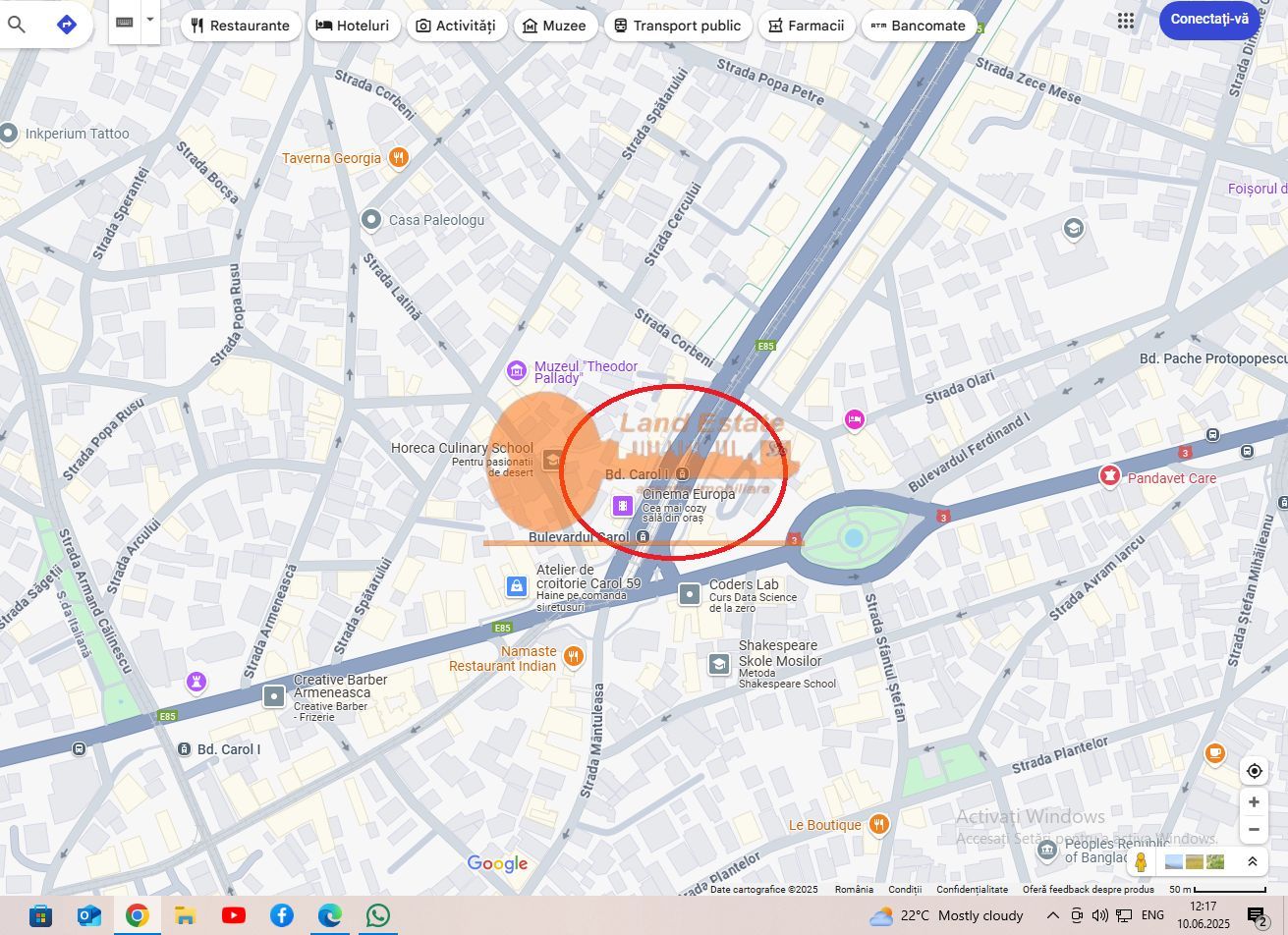Image resolution: width=1288 pixels, height=935 pixels.
Task: Click the Conectați-vă sign-in button
Action: 1209,20
